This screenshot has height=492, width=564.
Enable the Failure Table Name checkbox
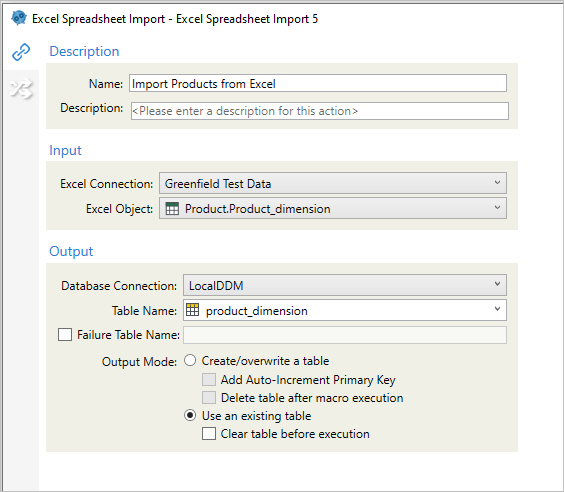[x=65, y=334]
